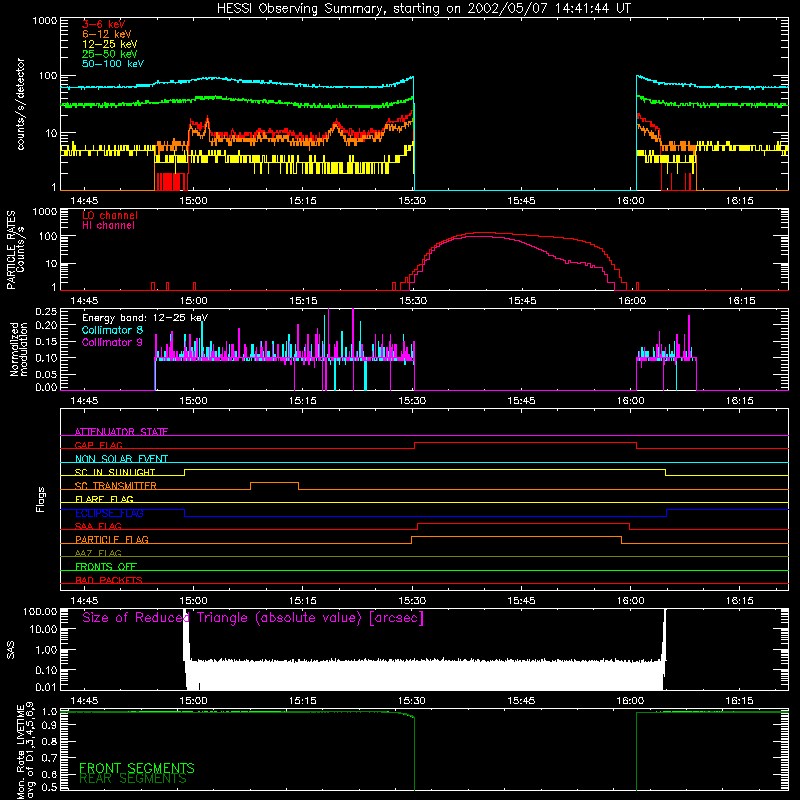Click the 0.15 modulation axis tick value
The width and height of the screenshot is (800, 800).
click(x=46, y=341)
